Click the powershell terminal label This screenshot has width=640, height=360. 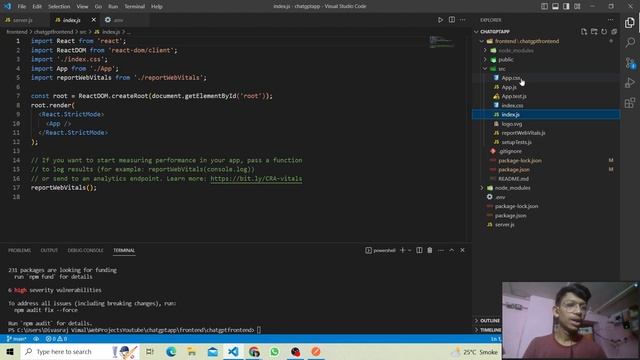tap(380, 250)
